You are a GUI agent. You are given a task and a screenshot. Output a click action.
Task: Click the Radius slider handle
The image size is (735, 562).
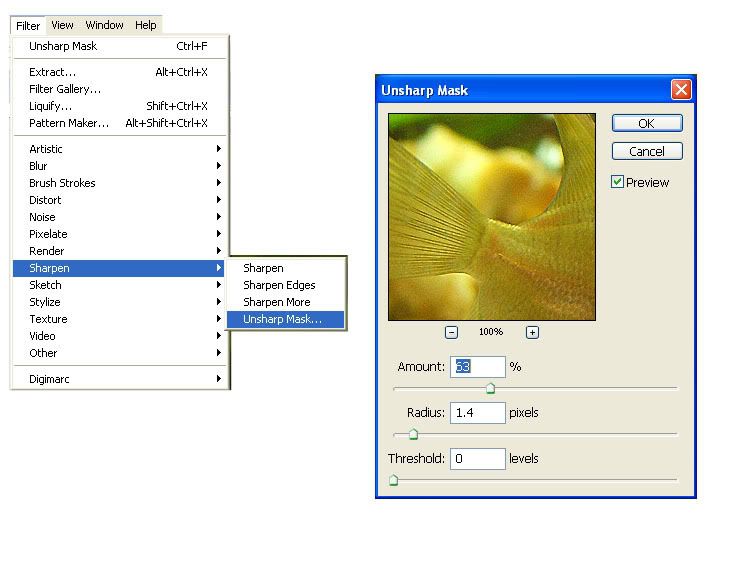412,434
